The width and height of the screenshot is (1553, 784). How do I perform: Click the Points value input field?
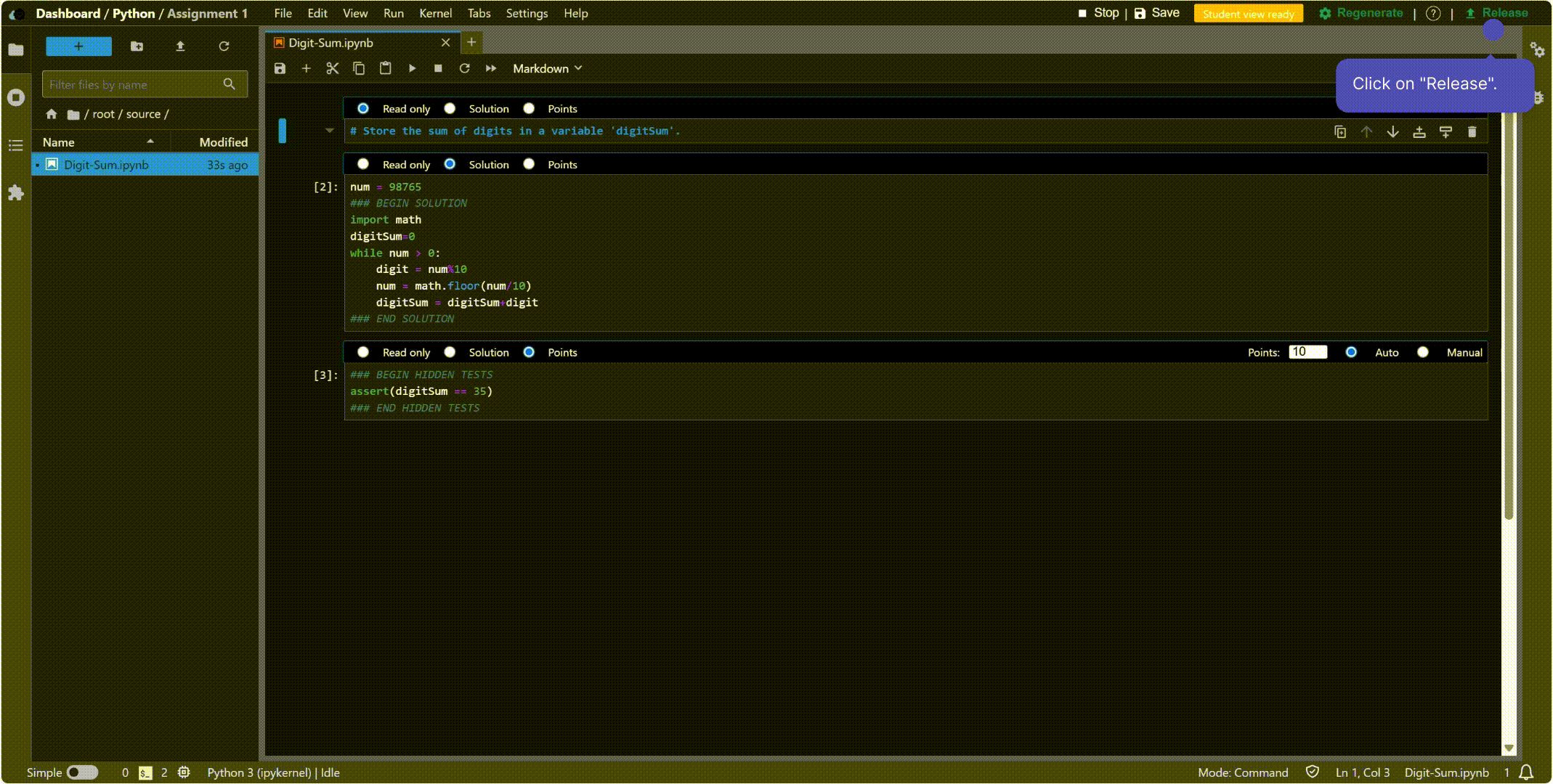pos(1307,352)
